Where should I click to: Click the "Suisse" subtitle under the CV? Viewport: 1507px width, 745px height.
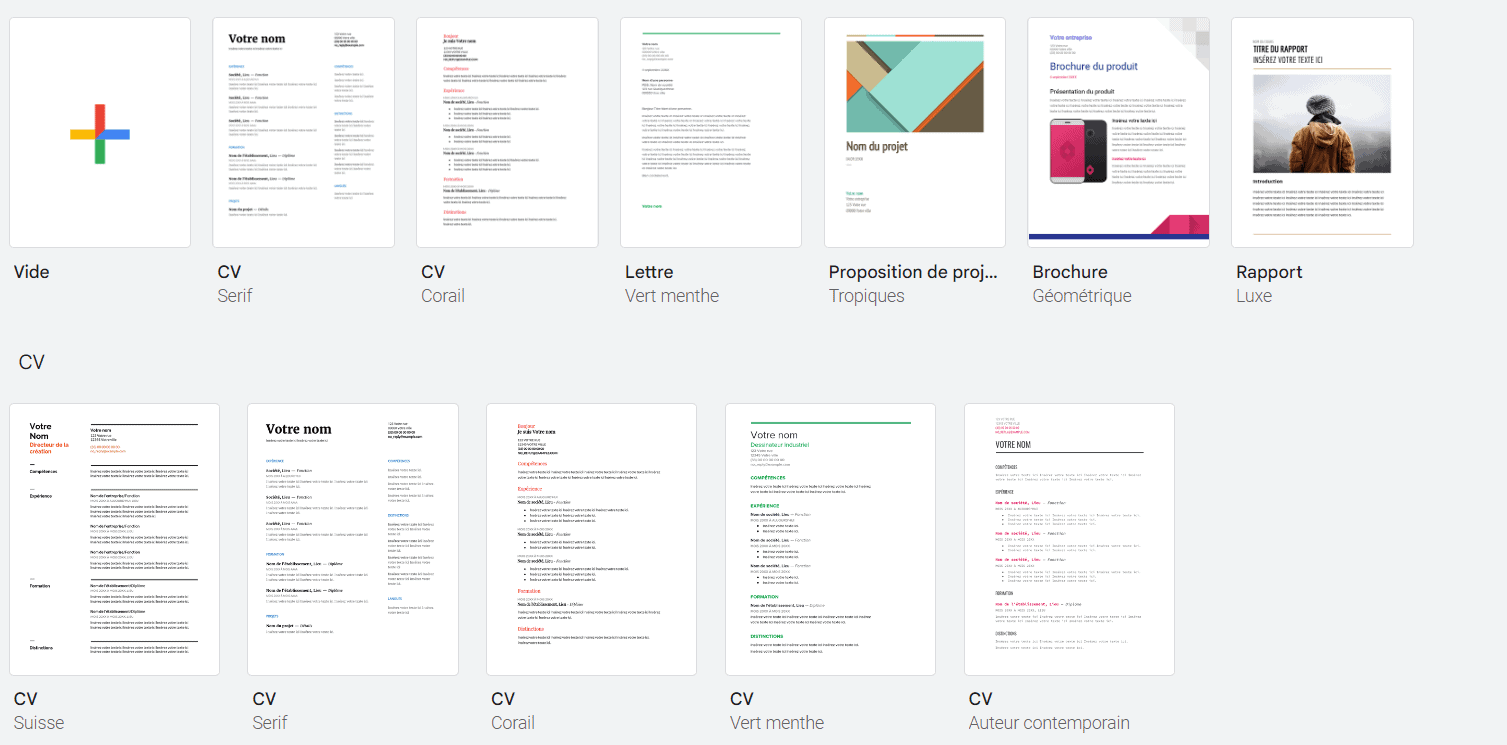point(39,723)
